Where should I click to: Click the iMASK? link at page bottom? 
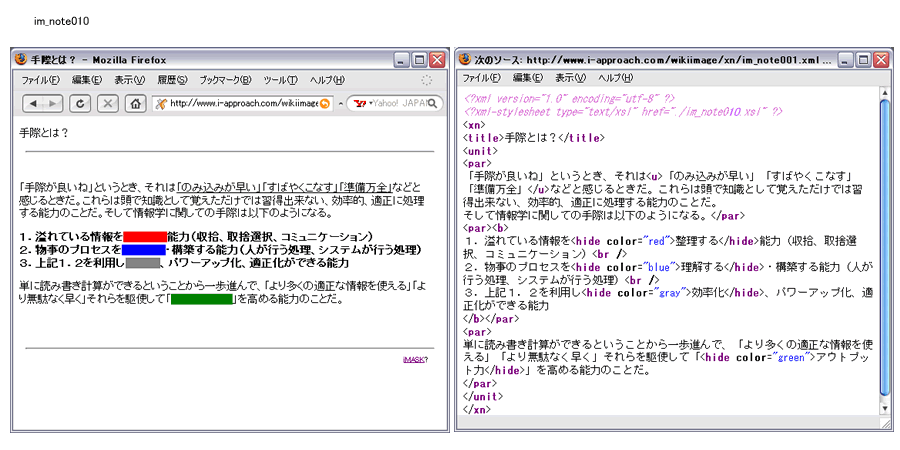tap(415, 359)
